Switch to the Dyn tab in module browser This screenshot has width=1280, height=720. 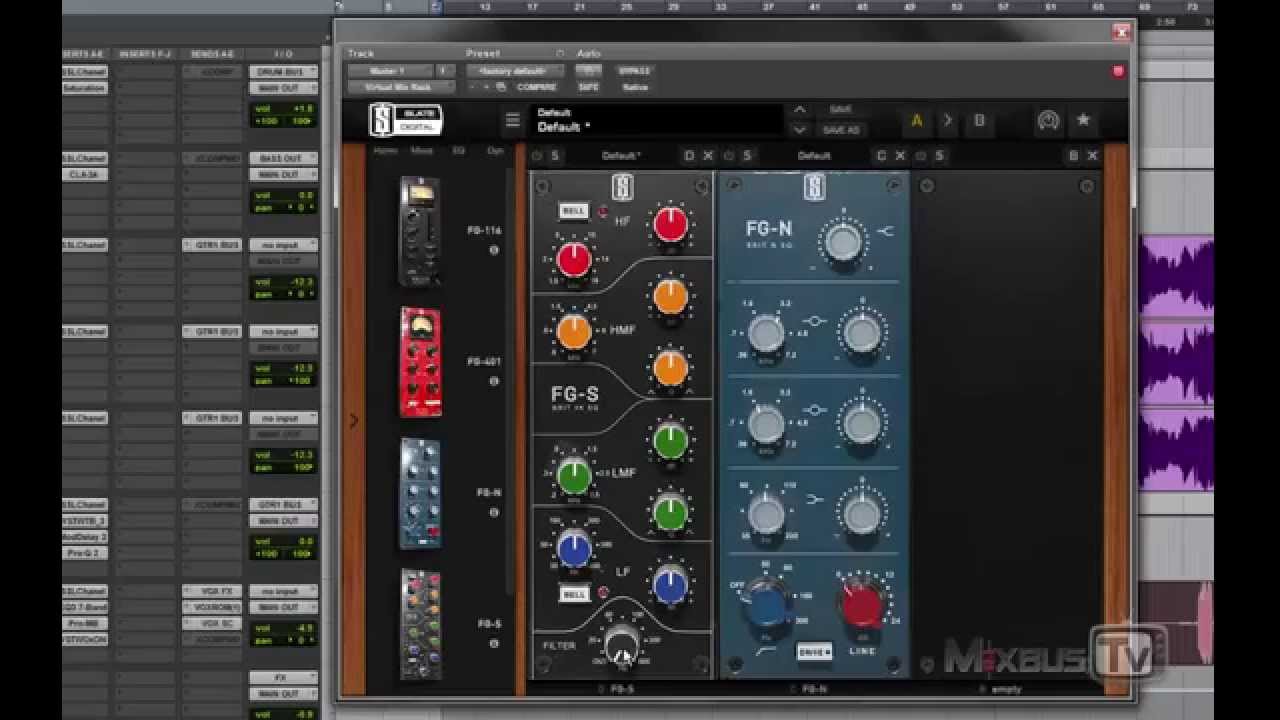pyautogui.click(x=495, y=151)
